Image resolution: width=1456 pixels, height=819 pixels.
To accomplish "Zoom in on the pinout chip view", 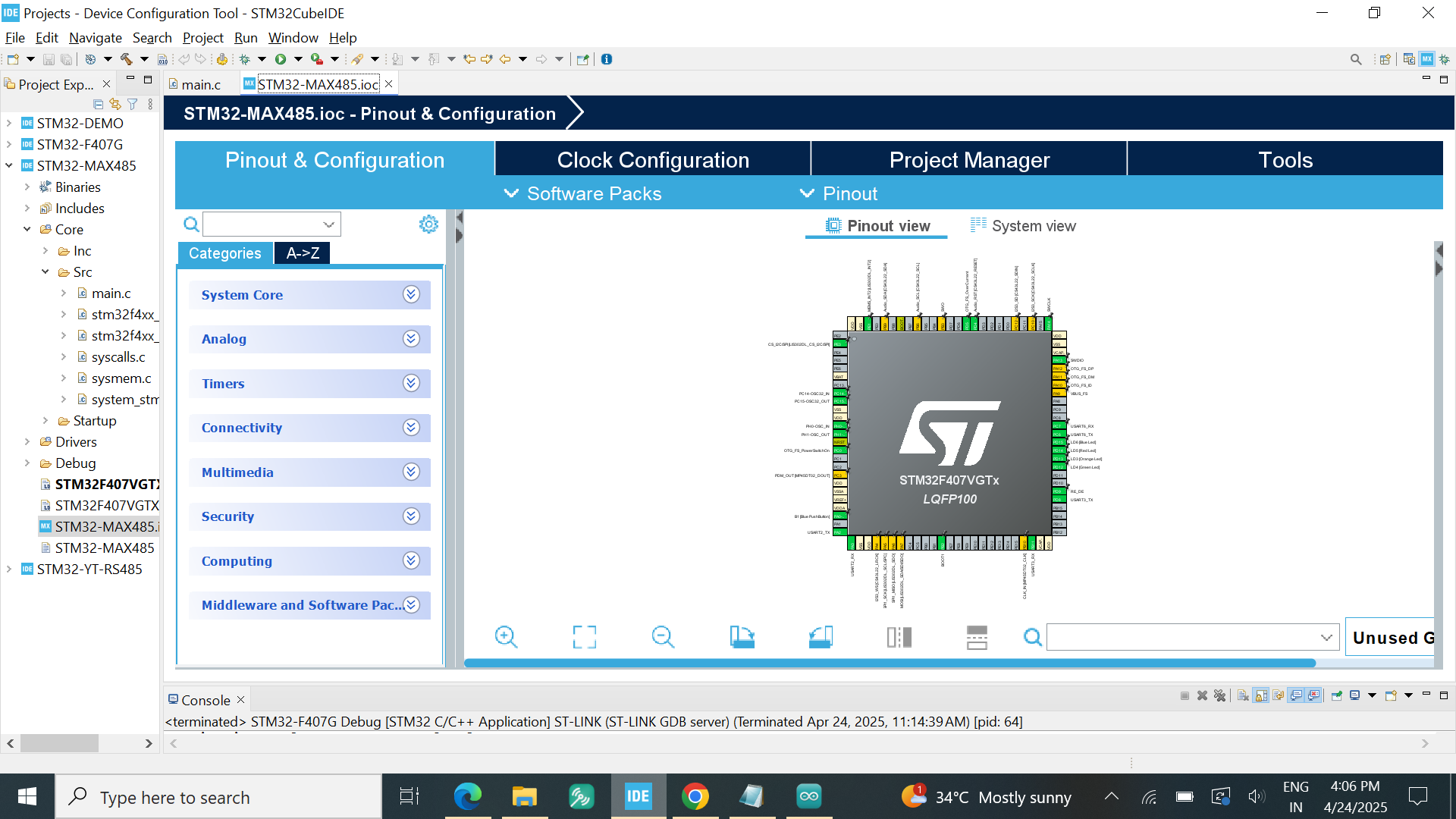I will [x=506, y=637].
